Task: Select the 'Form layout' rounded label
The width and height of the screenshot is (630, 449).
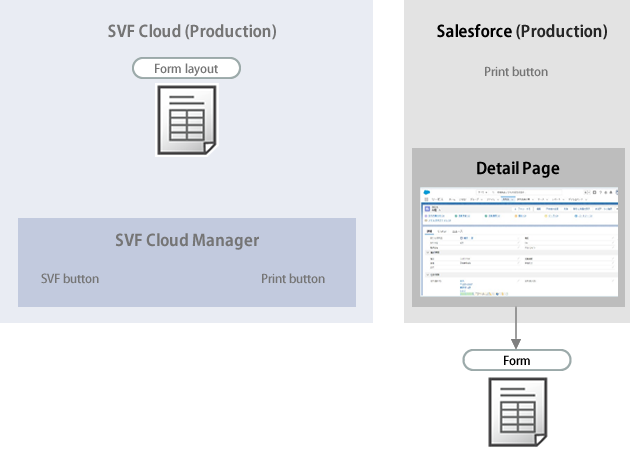Action: 186,68
